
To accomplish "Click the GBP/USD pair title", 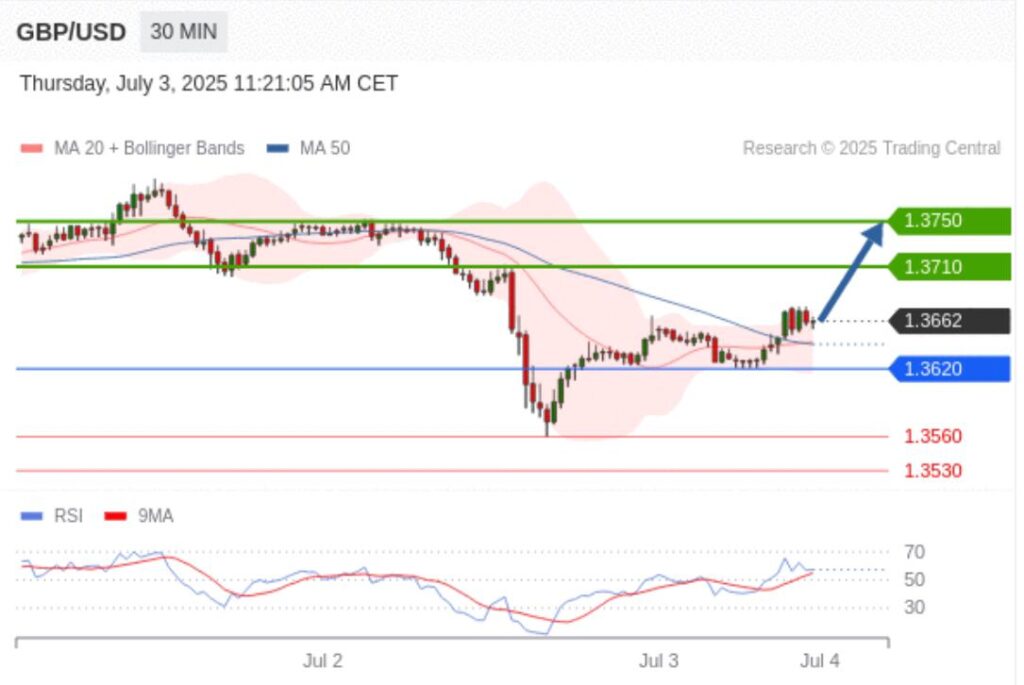I will pos(71,32).
